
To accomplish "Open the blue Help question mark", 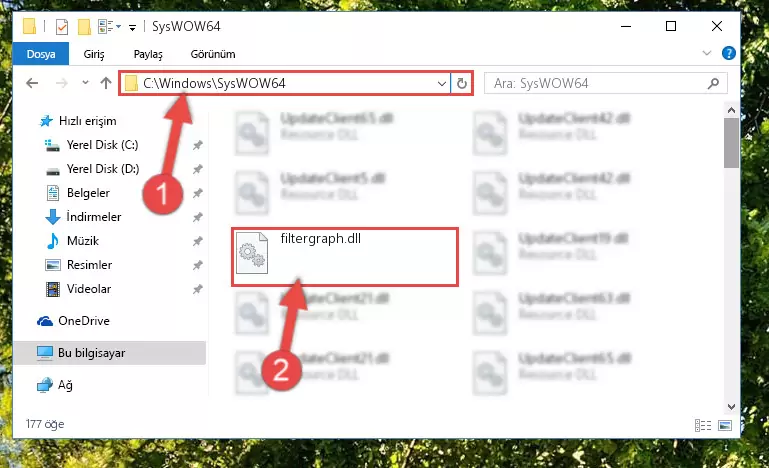I will coord(729,53).
